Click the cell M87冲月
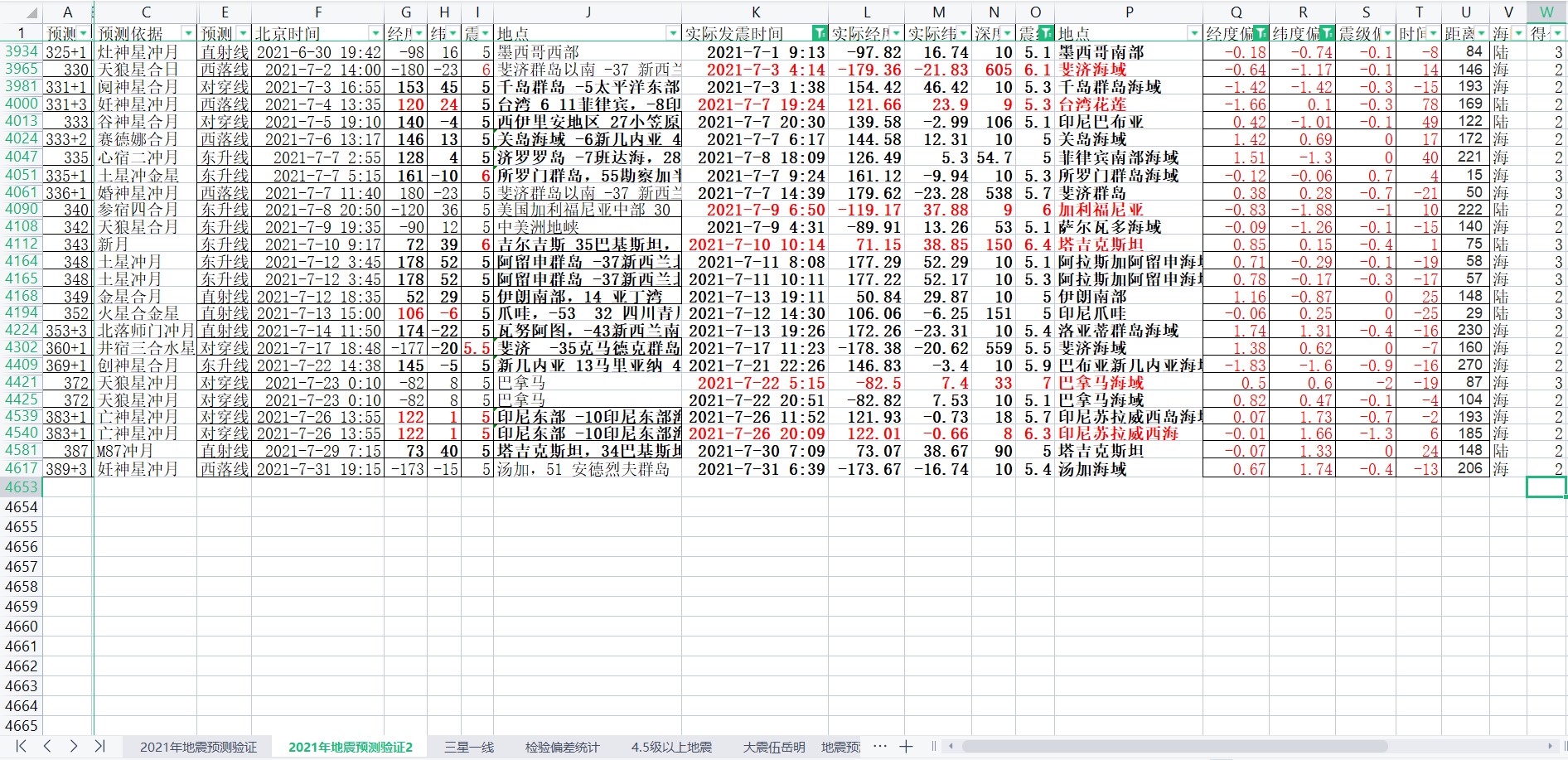The image size is (1568, 760). point(146,451)
